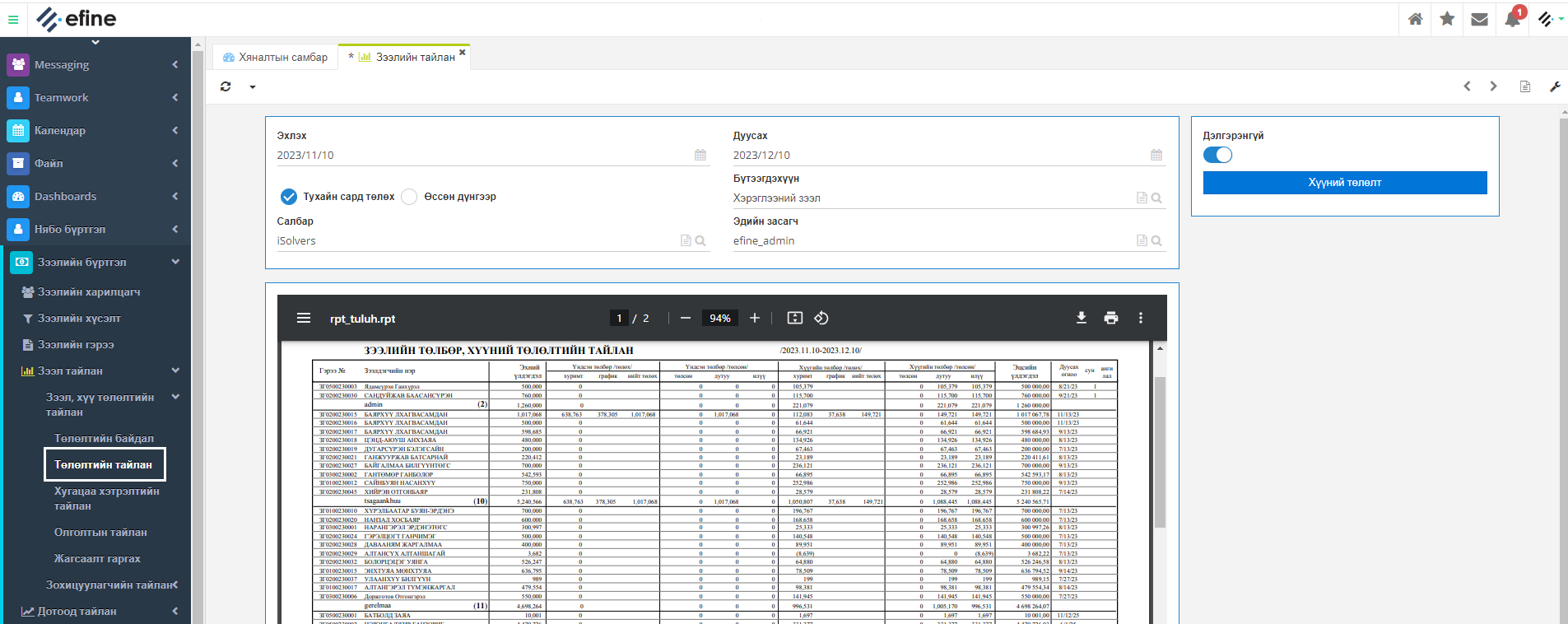
Task: Select the Өссөн дүнгээр option
Action: (x=409, y=197)
